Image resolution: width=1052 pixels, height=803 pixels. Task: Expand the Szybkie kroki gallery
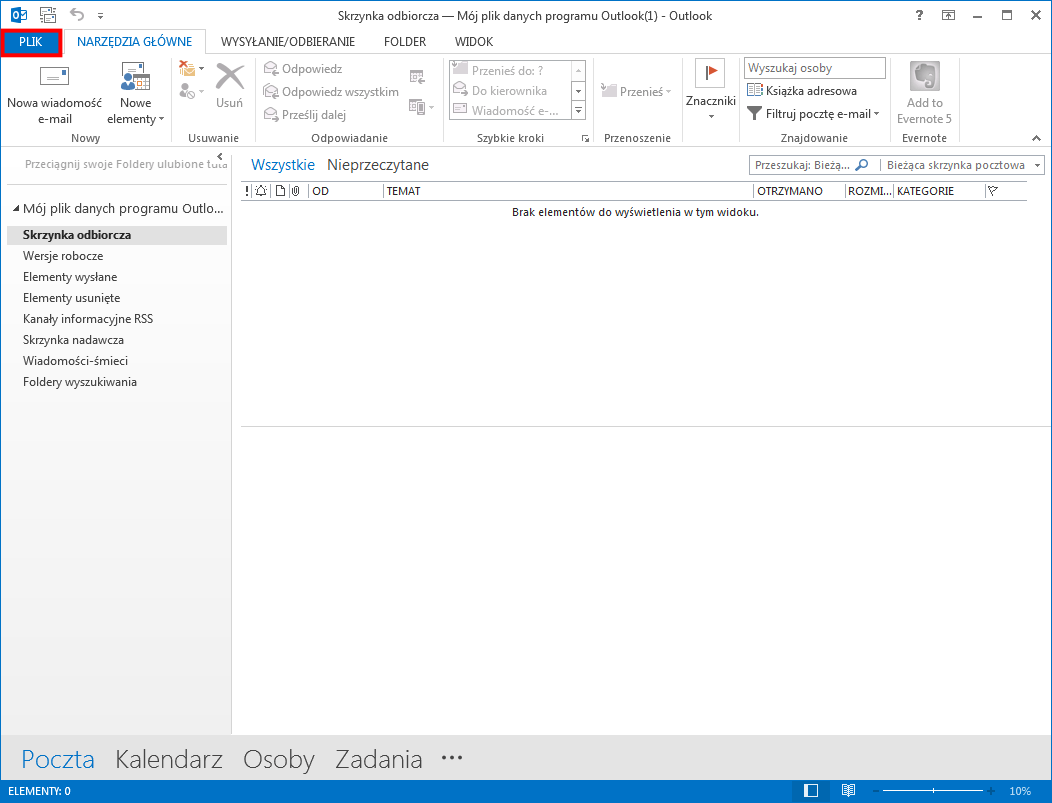578,111
